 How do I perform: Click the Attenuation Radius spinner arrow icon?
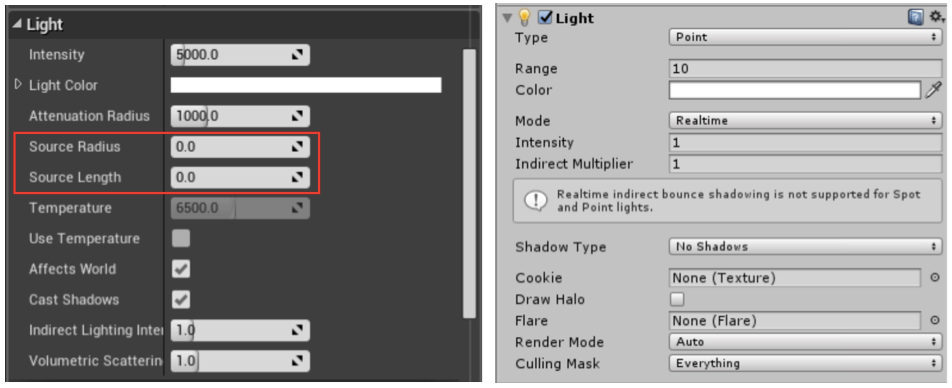(297, 116)
